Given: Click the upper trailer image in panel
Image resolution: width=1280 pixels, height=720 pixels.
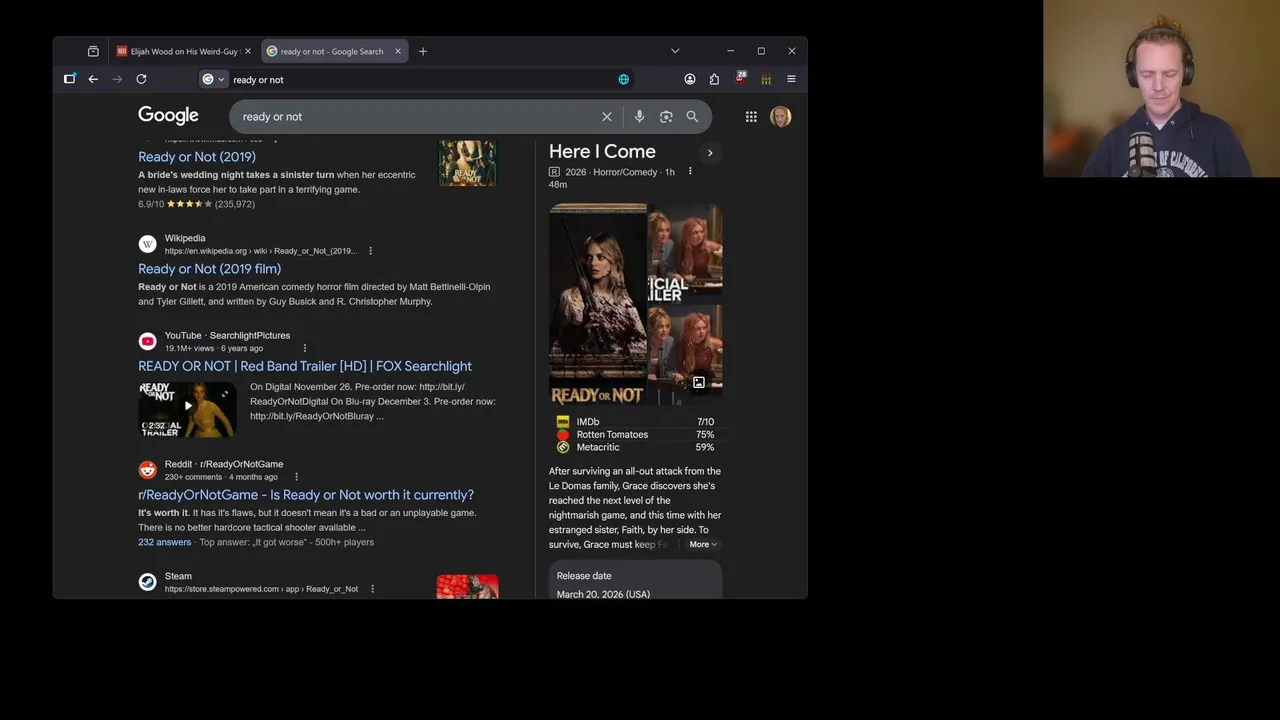Looking at the screenshot, I should 685,253.
